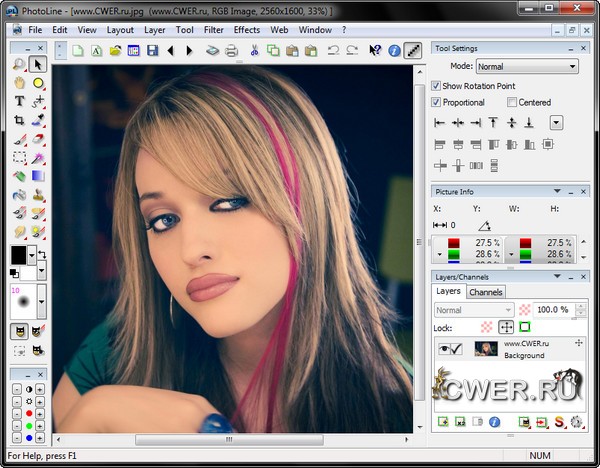Click the Background layer thumbnail
Screen dimensions: 600x468
487,348
